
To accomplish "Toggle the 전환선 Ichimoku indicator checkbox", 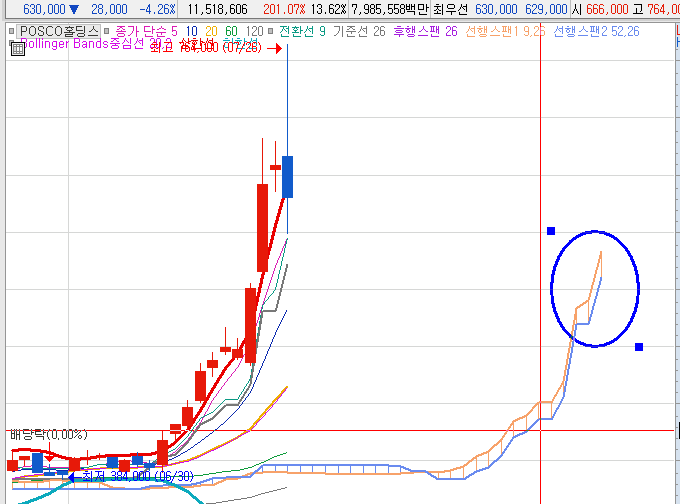I will 271,31.
